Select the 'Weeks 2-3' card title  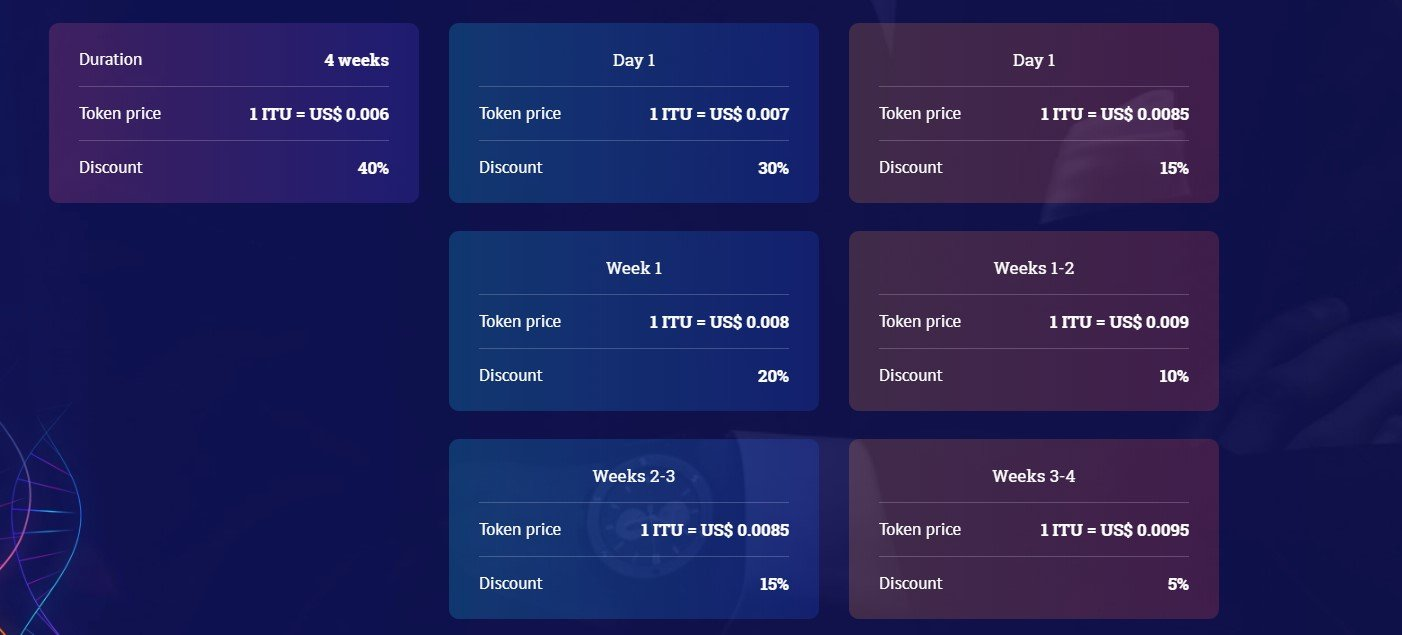tap(634, 476)
